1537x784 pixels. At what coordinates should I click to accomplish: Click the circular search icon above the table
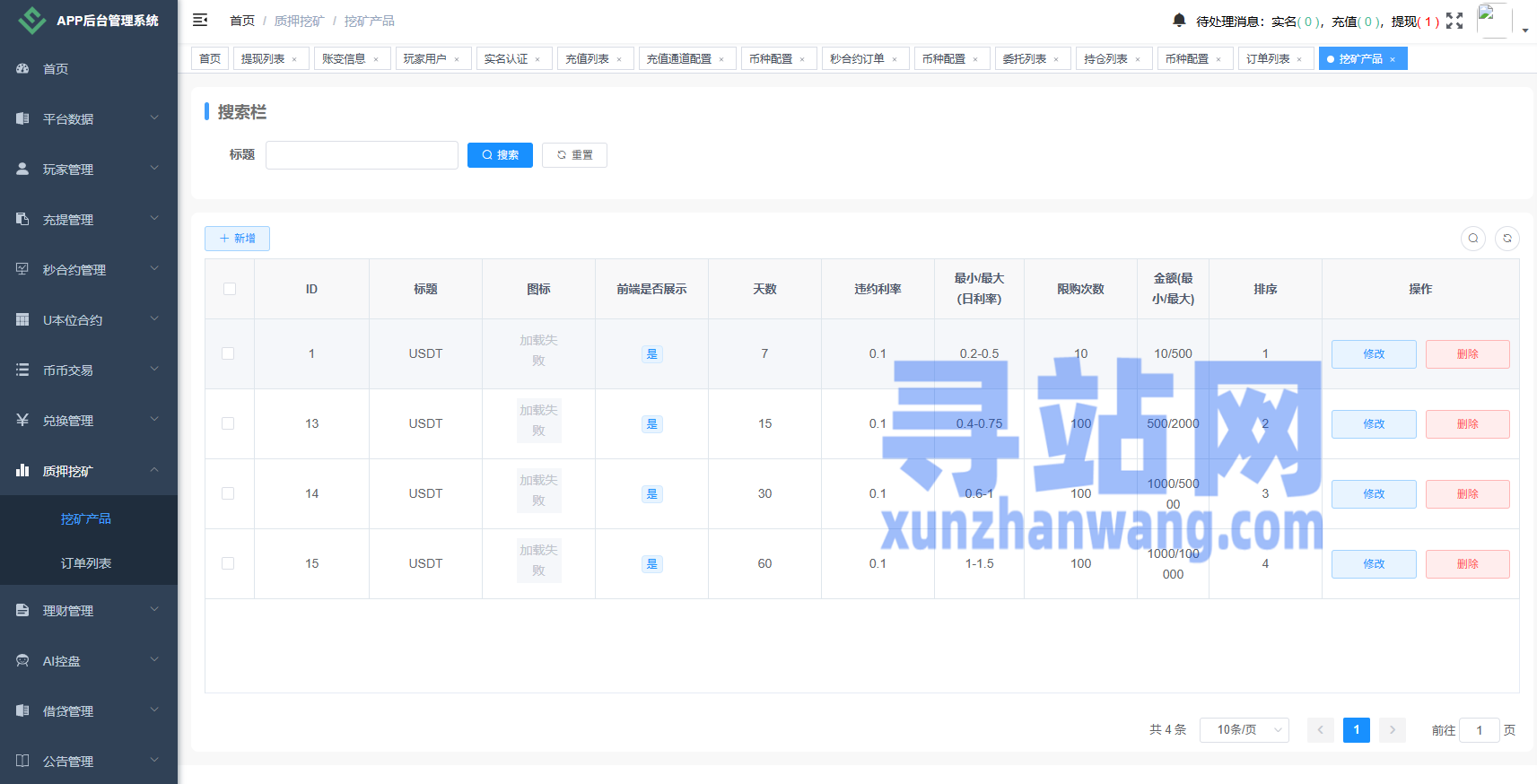[x=1472, y=239]
